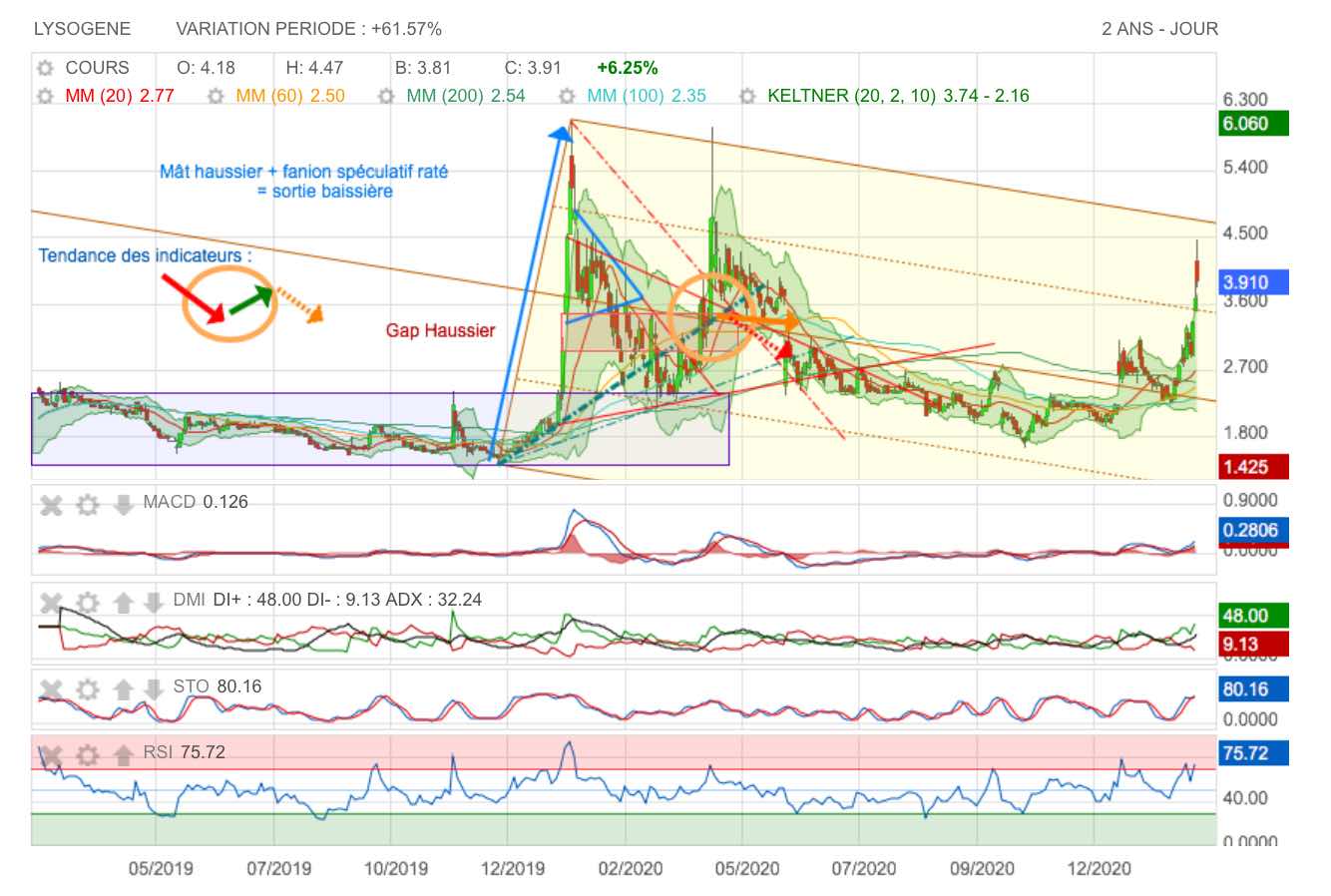
Task: Open settings gear for MM (200)
Action: point(387,97)
